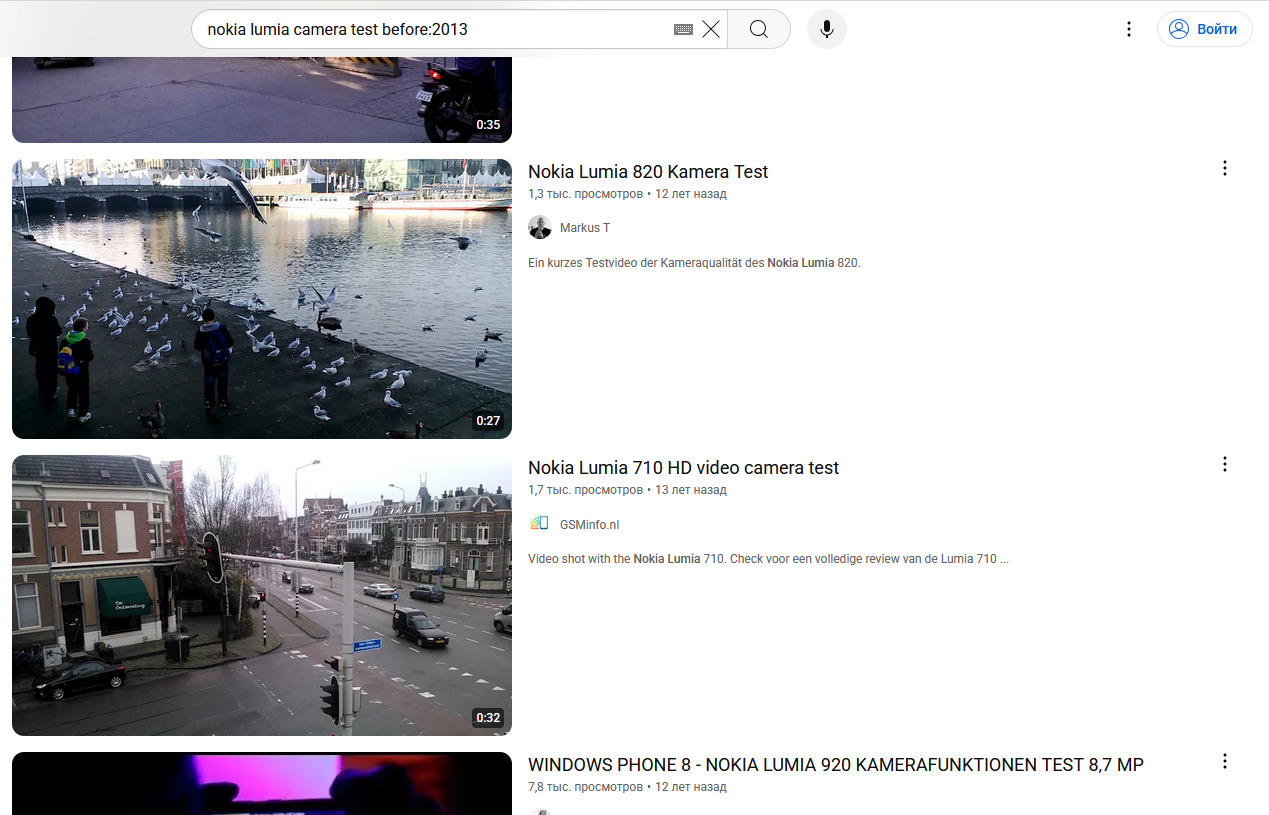
Task: Open Markus T channel avatar
Action: (x=540, y=228)
